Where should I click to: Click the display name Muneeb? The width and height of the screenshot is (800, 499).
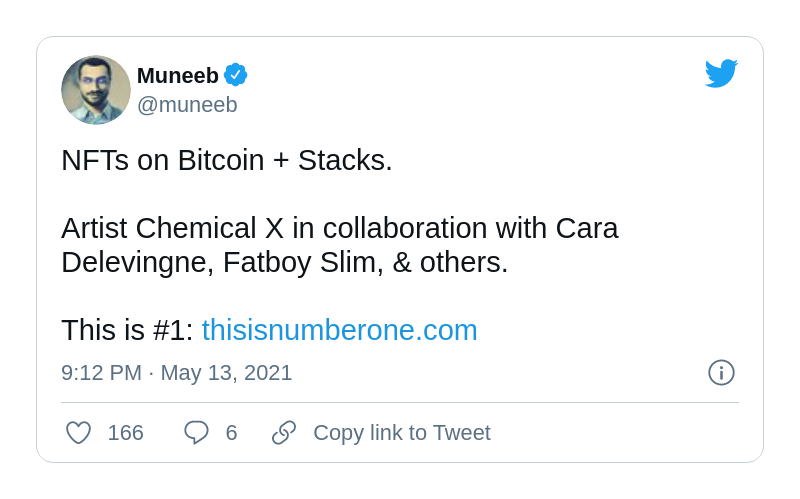178,76
